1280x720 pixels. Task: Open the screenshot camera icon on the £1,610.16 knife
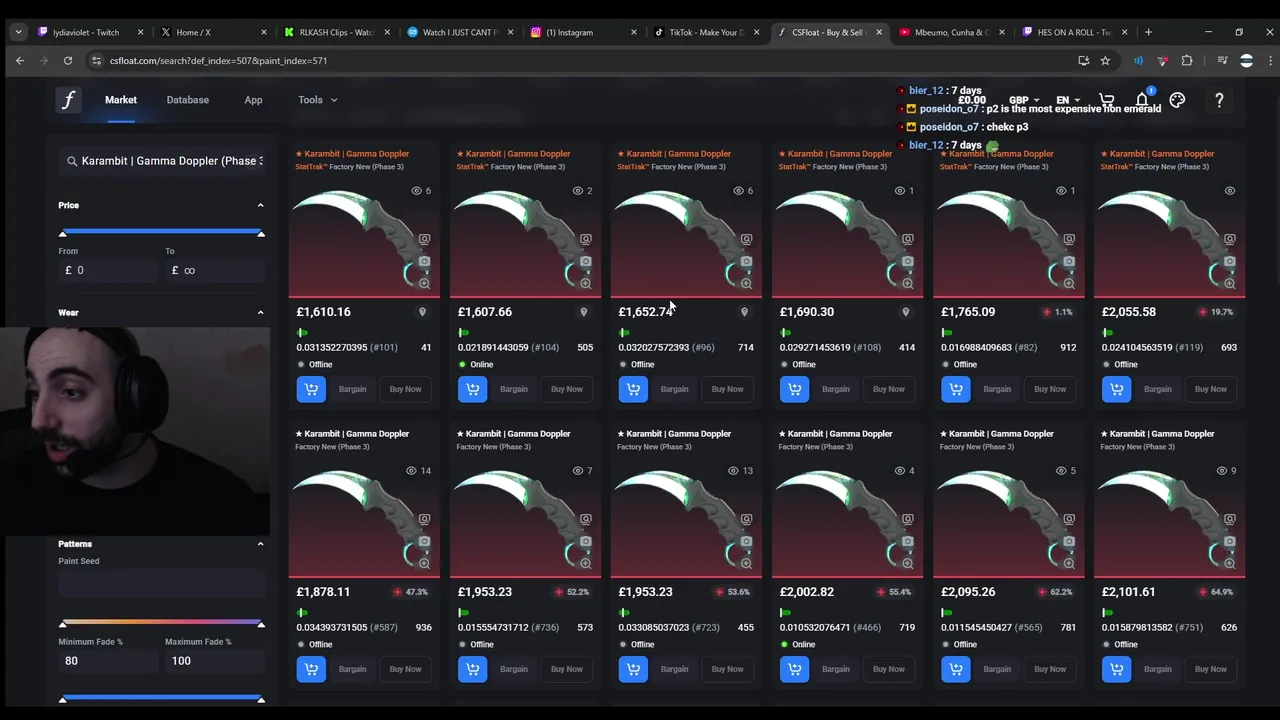coord(424,262)
